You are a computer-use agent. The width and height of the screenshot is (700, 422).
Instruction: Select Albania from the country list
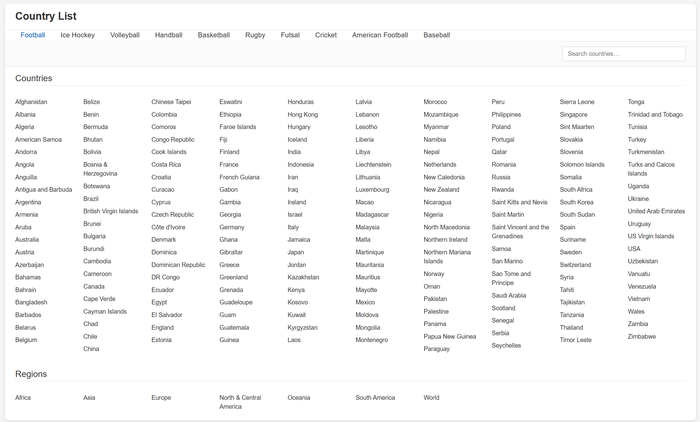tap(25, 114)
